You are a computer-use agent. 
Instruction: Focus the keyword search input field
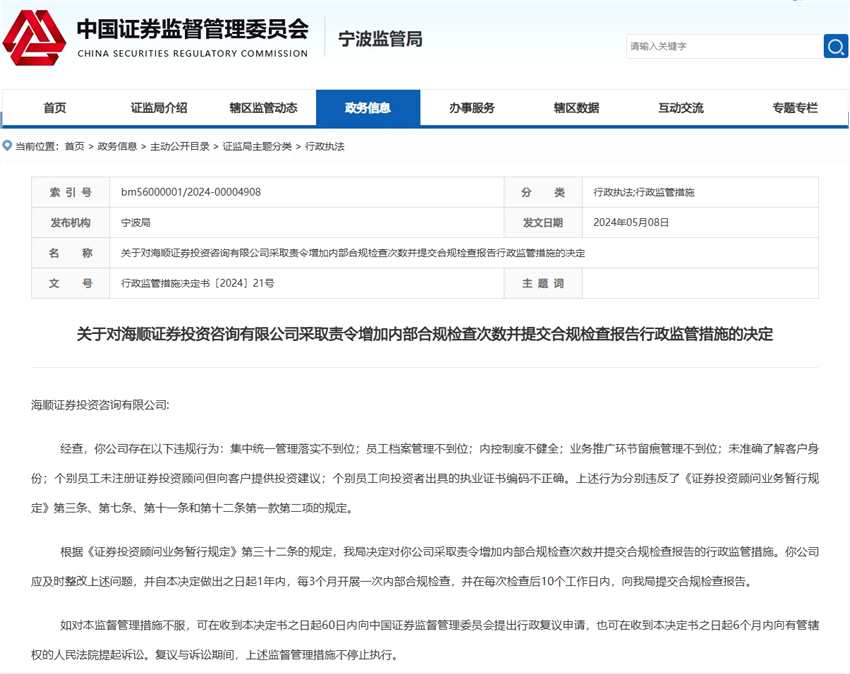tap(725, 46)
